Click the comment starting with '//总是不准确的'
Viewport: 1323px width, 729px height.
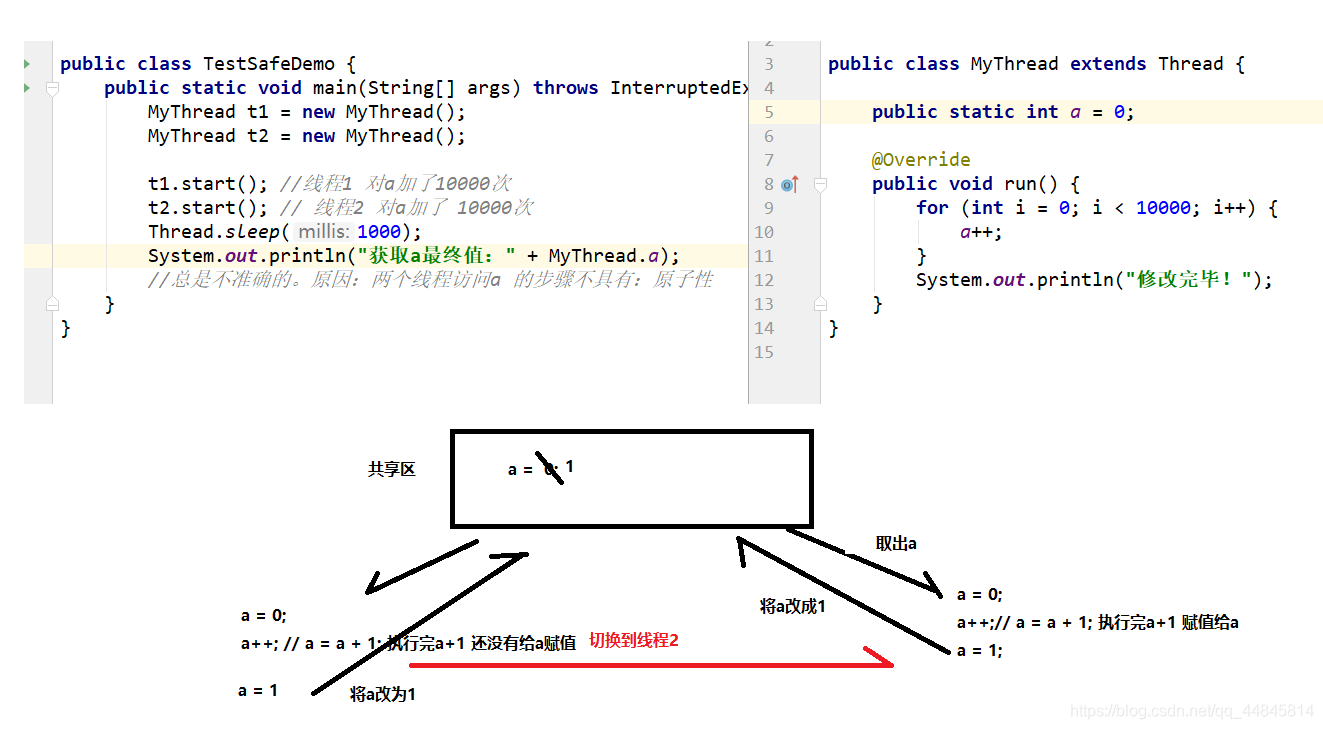(x=430, y=280)
